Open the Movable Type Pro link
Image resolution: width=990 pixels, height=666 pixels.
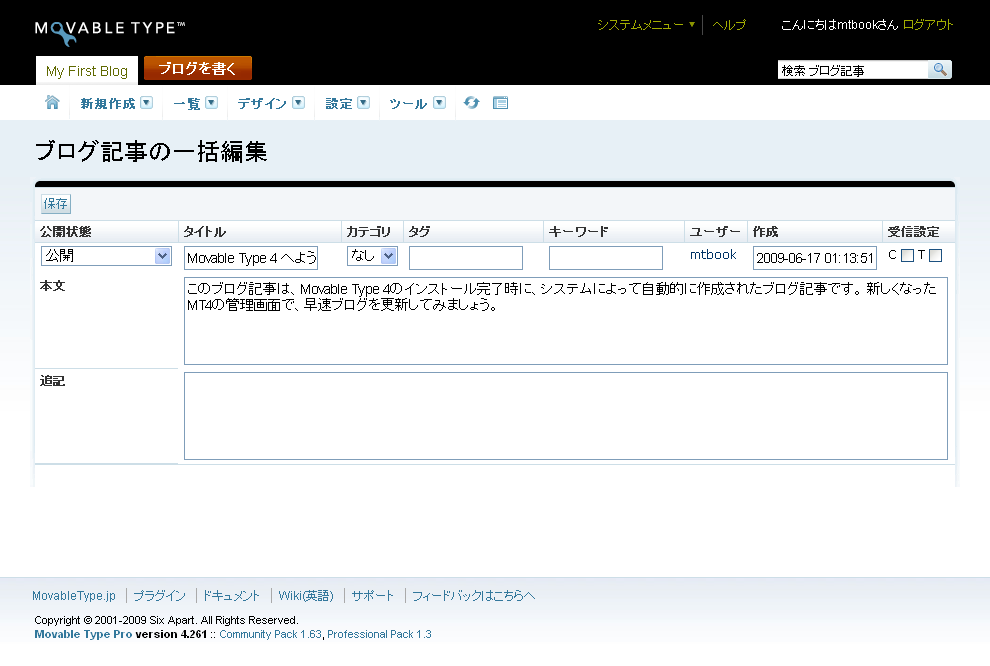83,634
